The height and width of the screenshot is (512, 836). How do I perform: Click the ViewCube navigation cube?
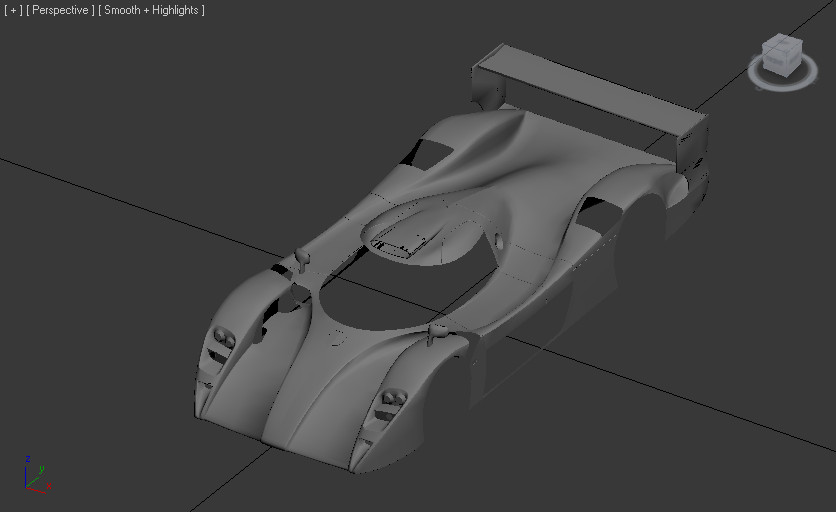pos(782,54)
